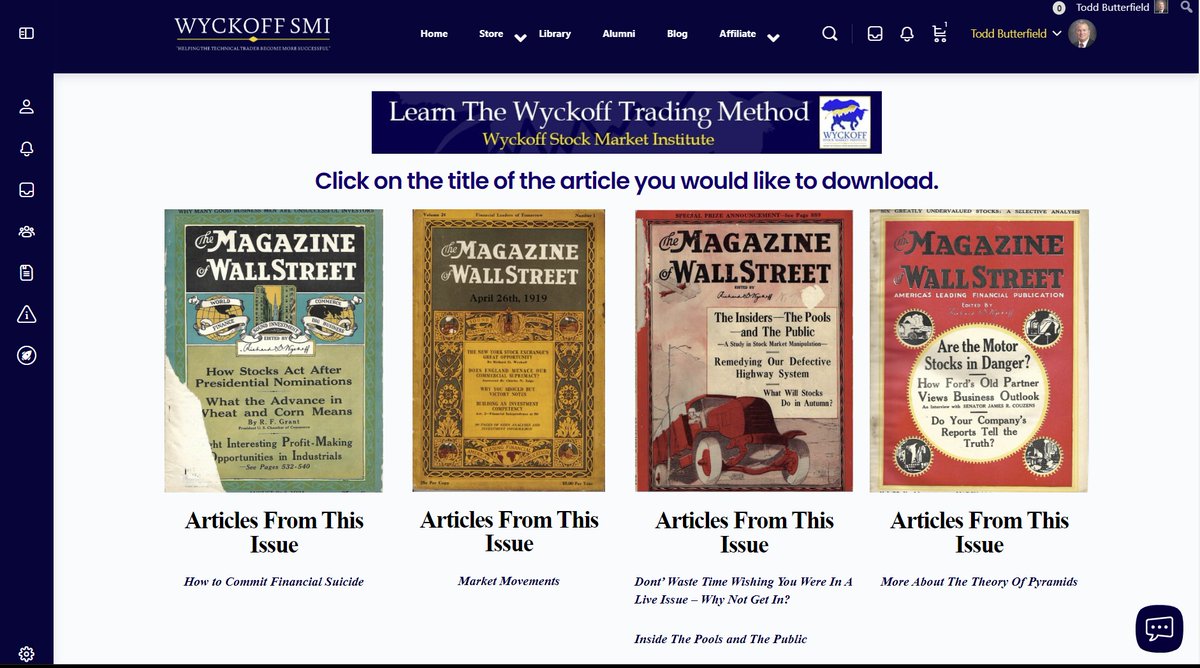
Task: Open the documents icon in left sidebar
Action: pos(27,273)
